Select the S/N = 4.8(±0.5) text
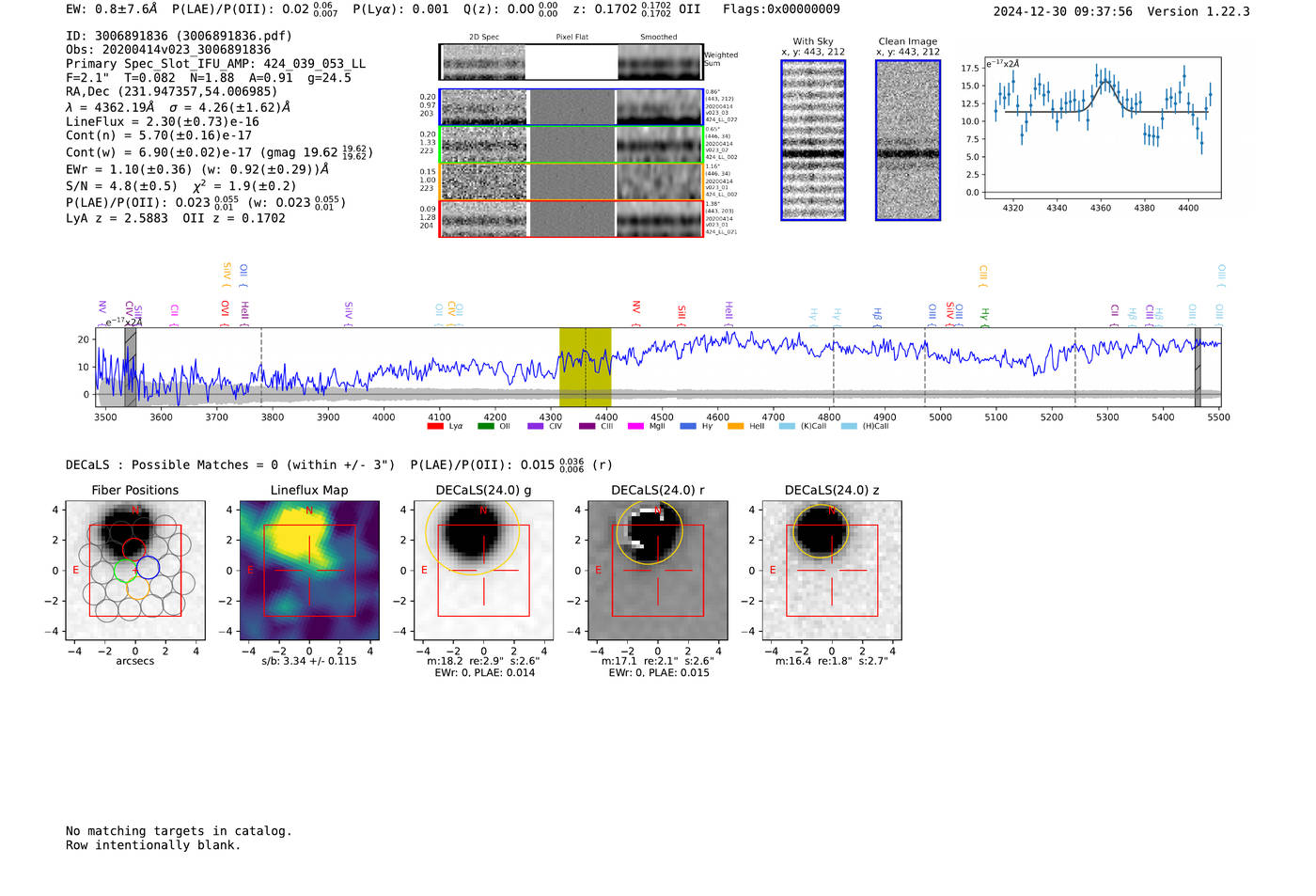This screenshot has width=1316, height=896. point(122,185)
